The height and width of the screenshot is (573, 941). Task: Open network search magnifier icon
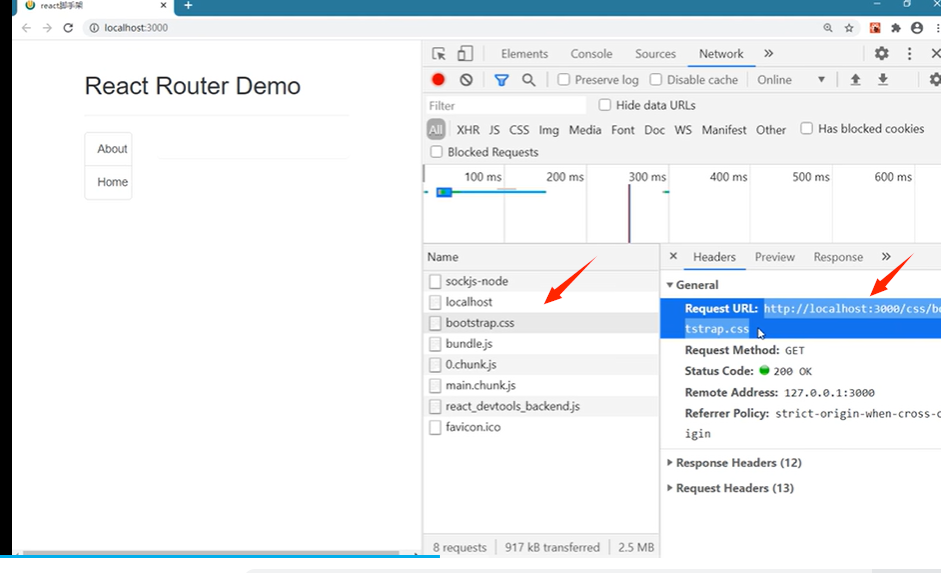coord(529,80)
